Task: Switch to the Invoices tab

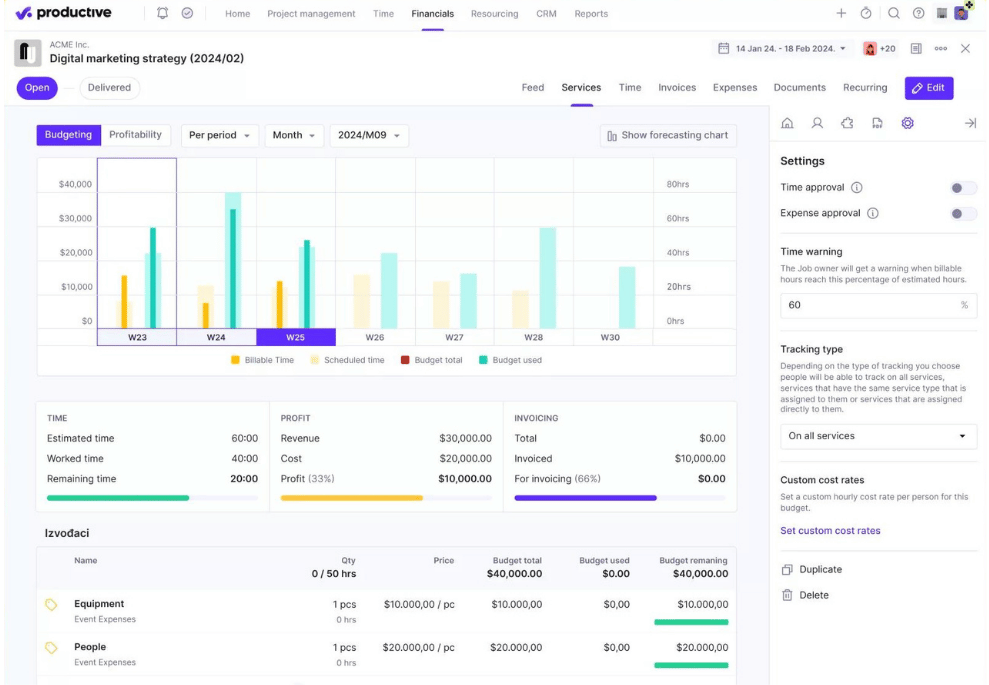Action: coord(676,88)
